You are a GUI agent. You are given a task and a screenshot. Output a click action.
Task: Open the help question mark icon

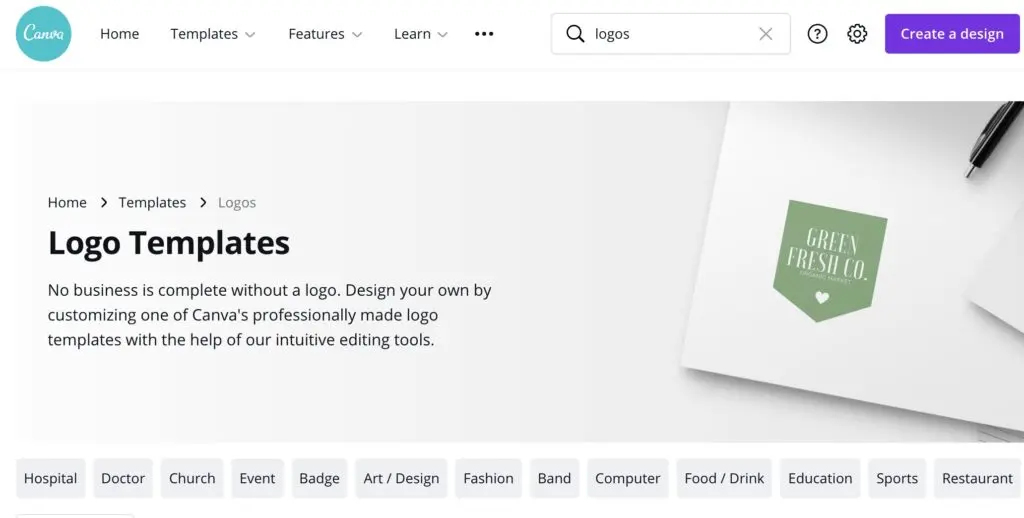point(817,34)
